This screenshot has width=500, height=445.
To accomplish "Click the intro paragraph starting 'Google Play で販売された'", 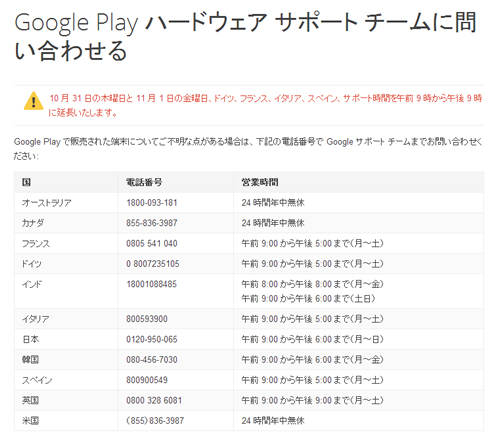I will 248,149.
